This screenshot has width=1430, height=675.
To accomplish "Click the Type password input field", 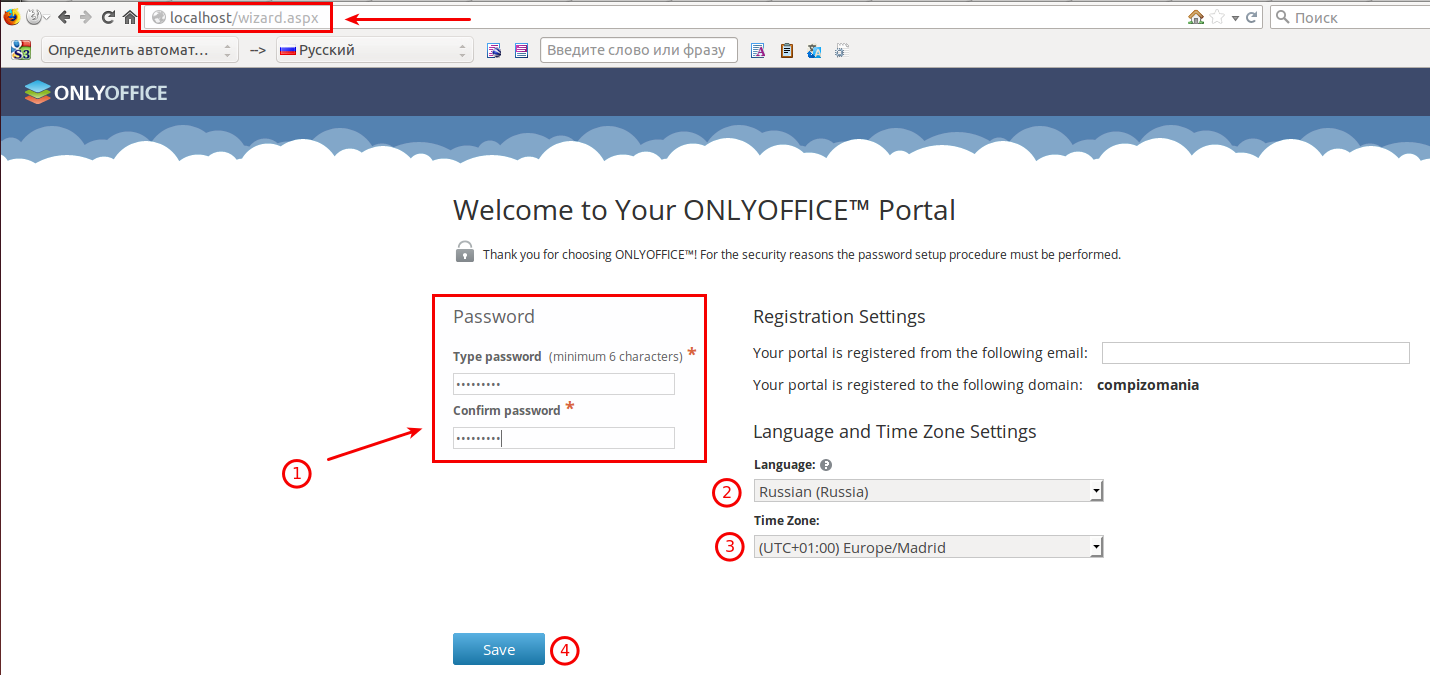I will coord(564,384).
